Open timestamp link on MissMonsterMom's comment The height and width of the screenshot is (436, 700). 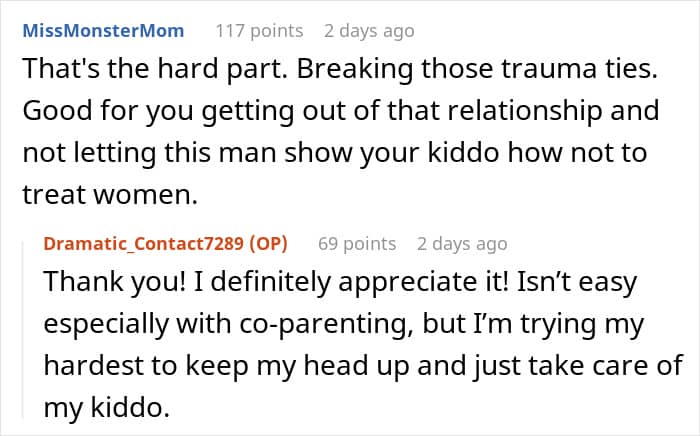369,31
